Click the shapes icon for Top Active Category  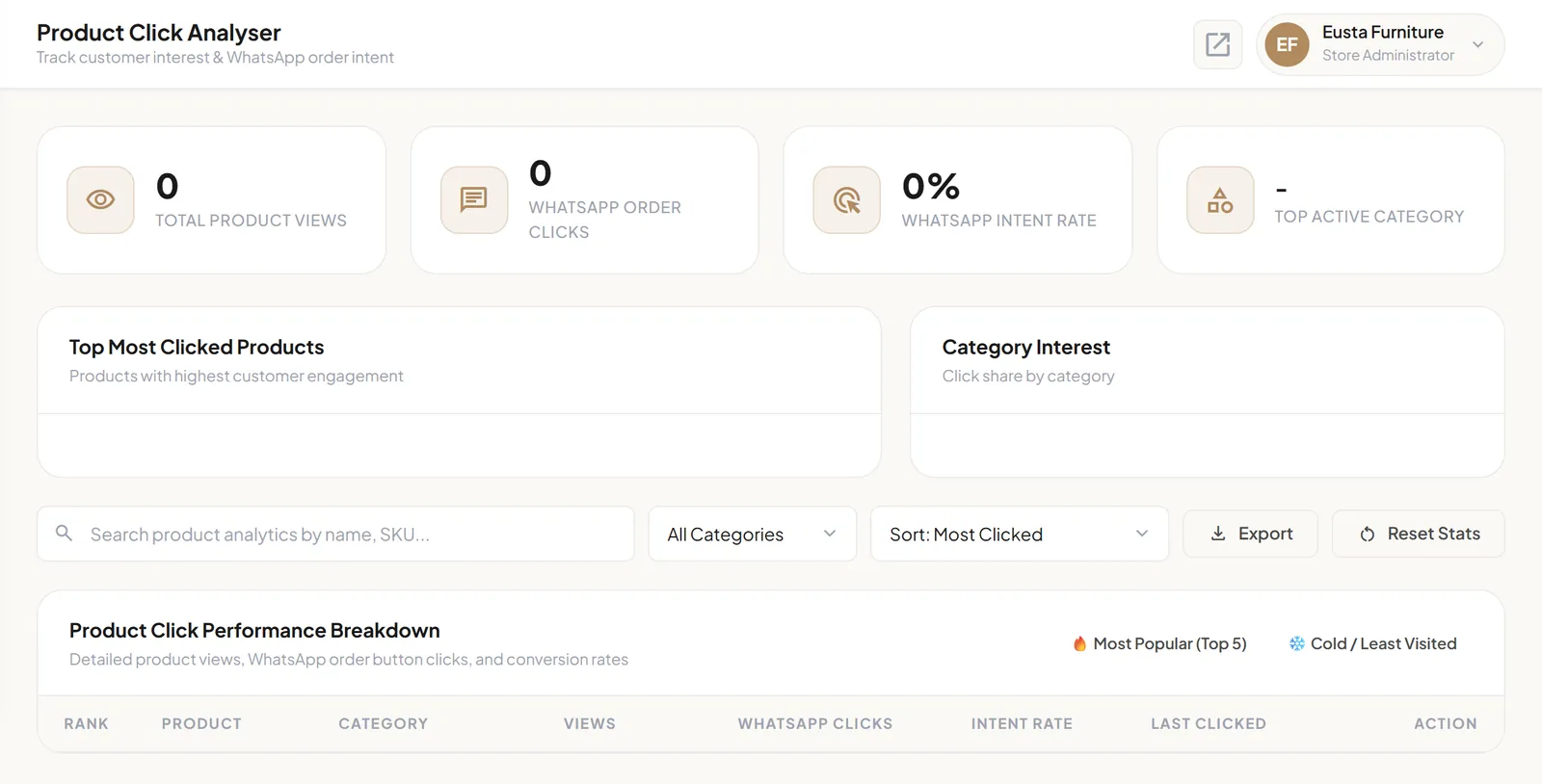tap(1220, 199)
